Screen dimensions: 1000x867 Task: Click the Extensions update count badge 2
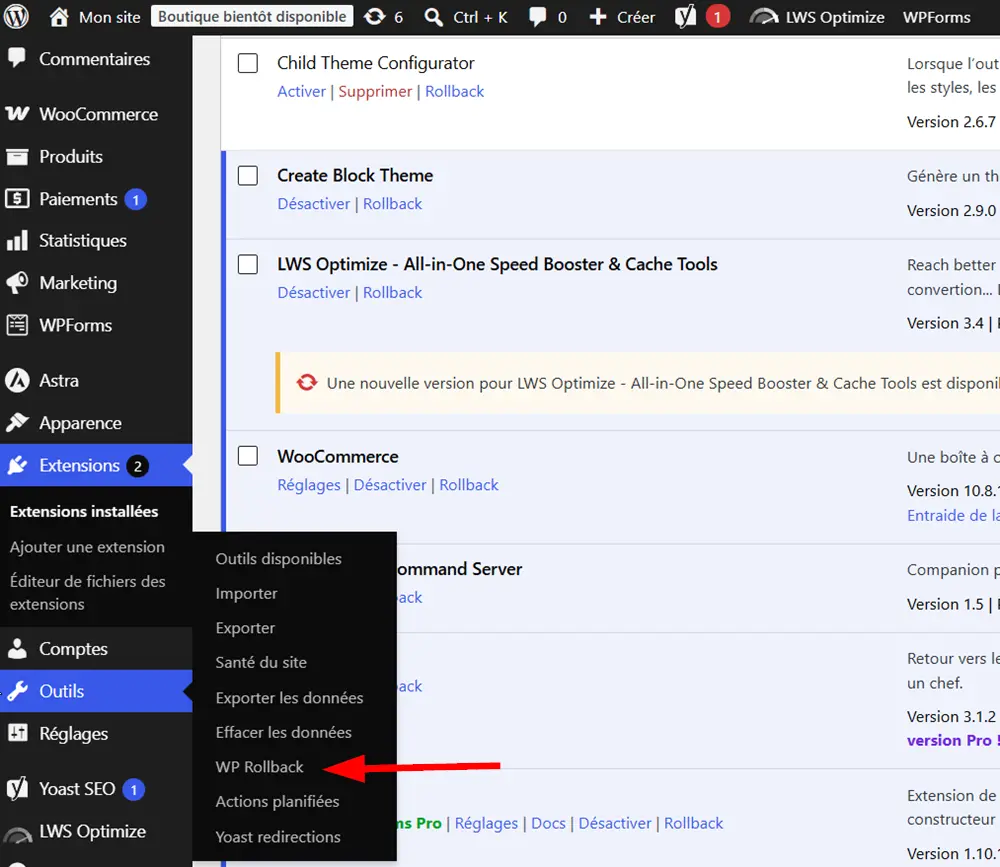click(x=137, y=466)
